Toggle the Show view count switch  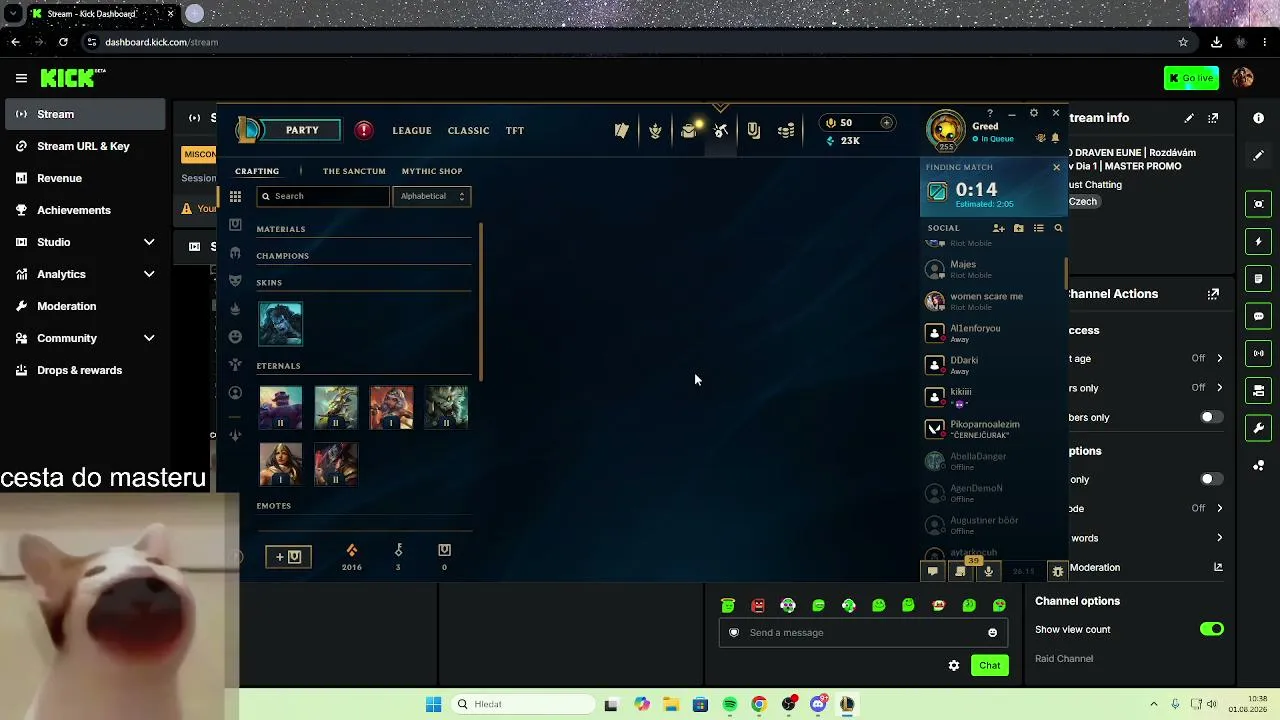point(1211,630)
